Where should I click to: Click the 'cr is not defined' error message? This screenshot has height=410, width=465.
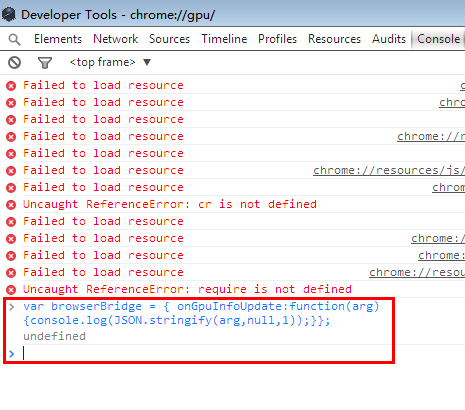(x=170, y=204)
